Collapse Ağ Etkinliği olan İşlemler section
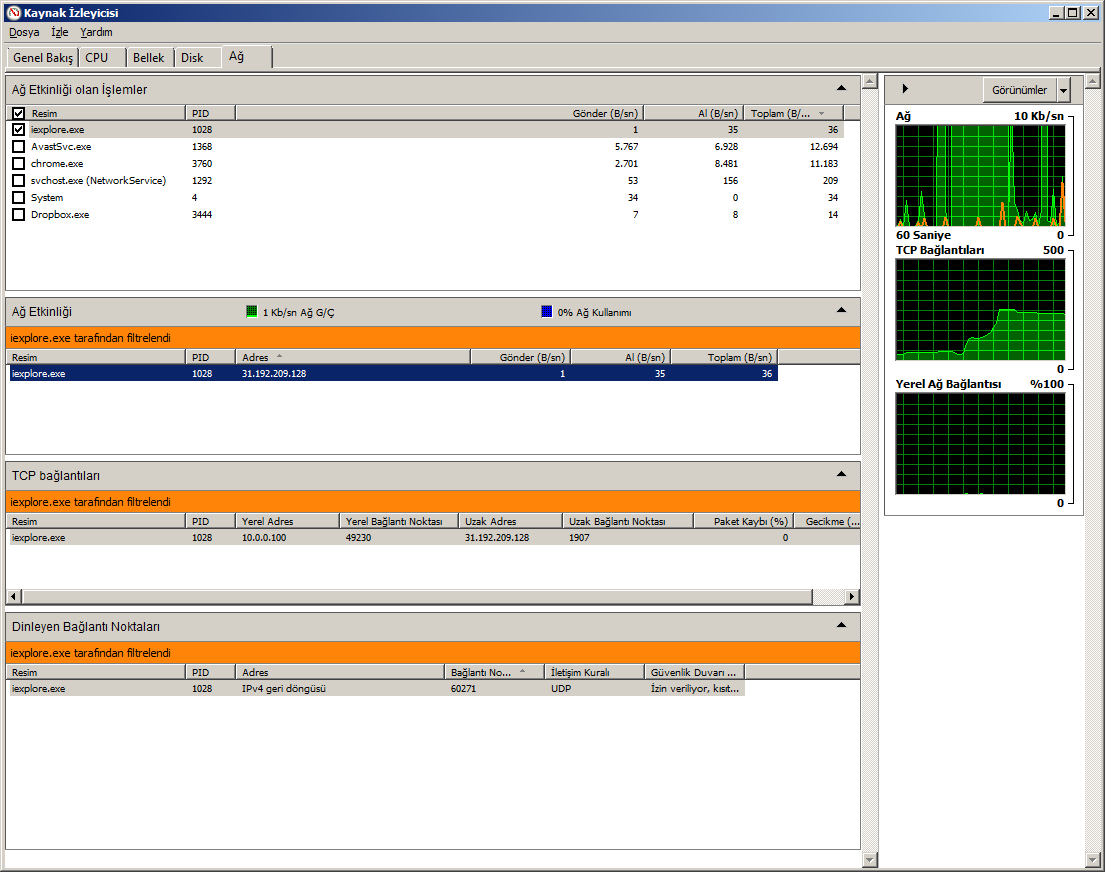 click(x=841, y=88)
